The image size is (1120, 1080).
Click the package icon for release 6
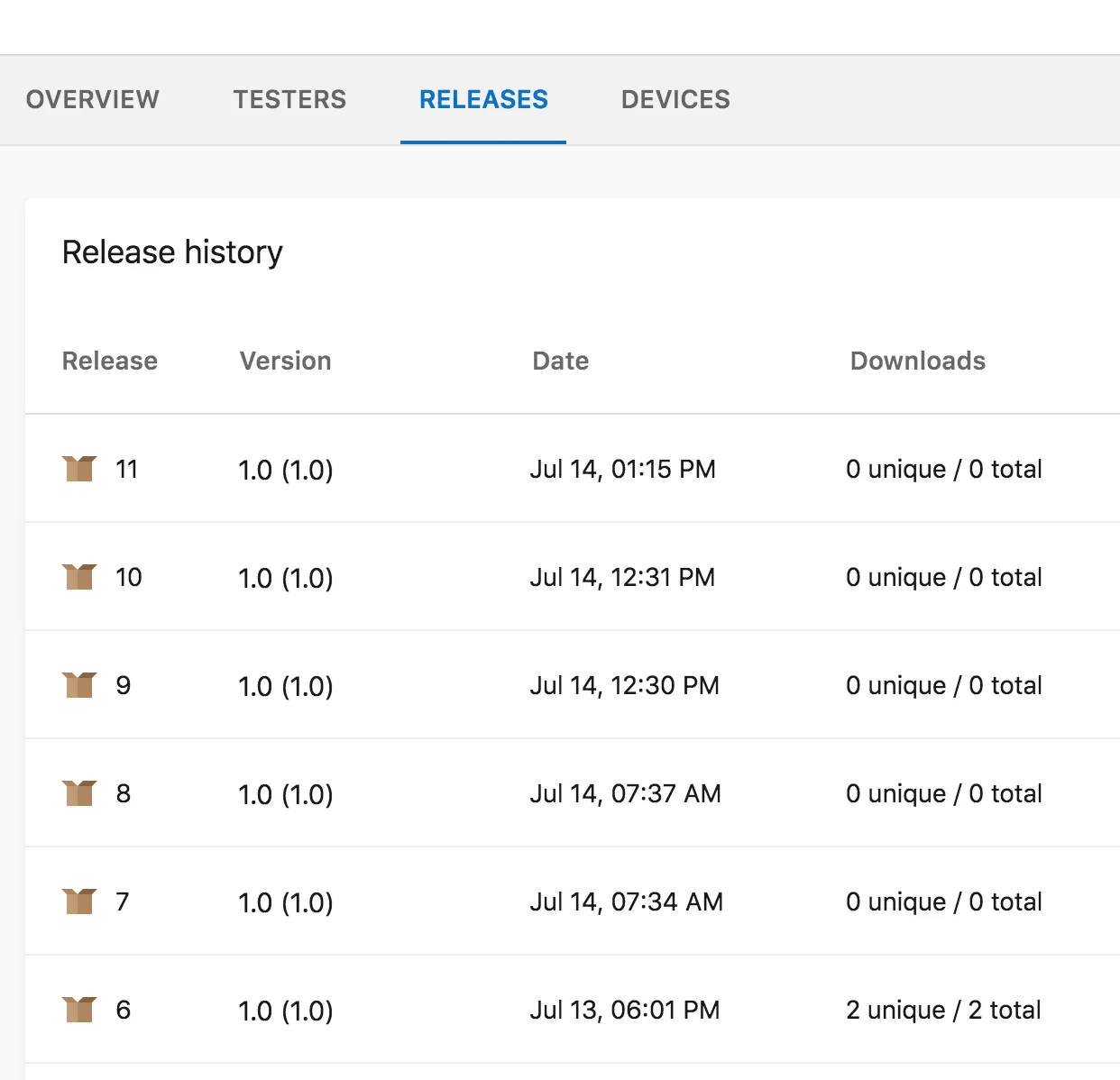[x=79, y=1010]
